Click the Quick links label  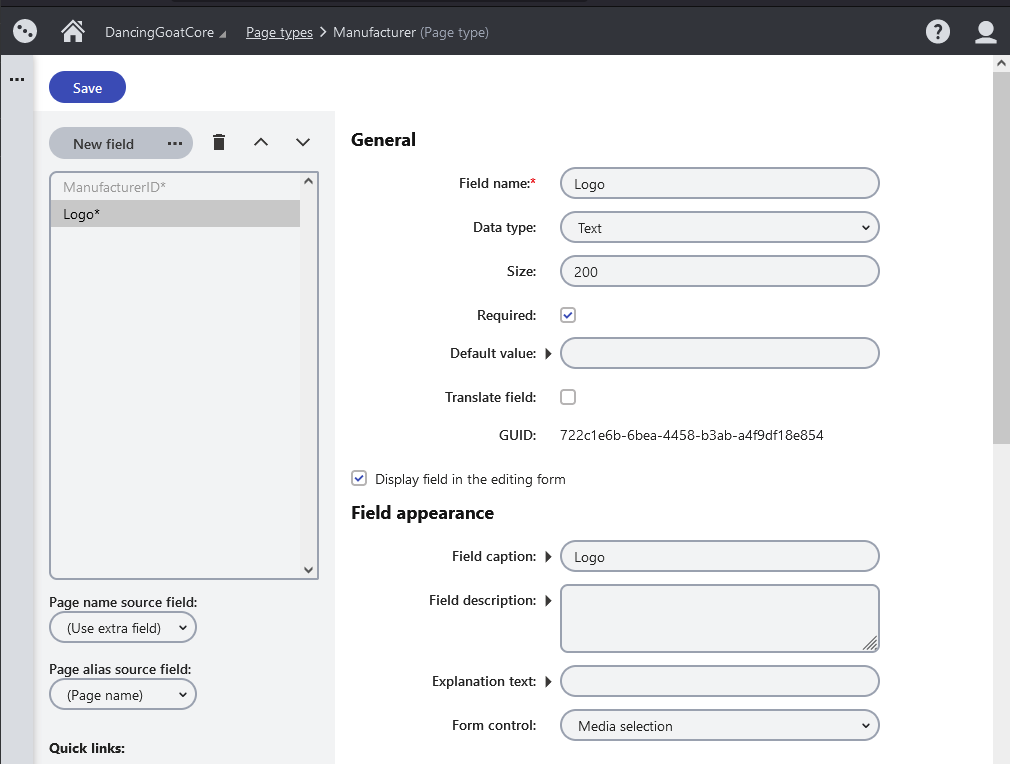coord(87,748)
